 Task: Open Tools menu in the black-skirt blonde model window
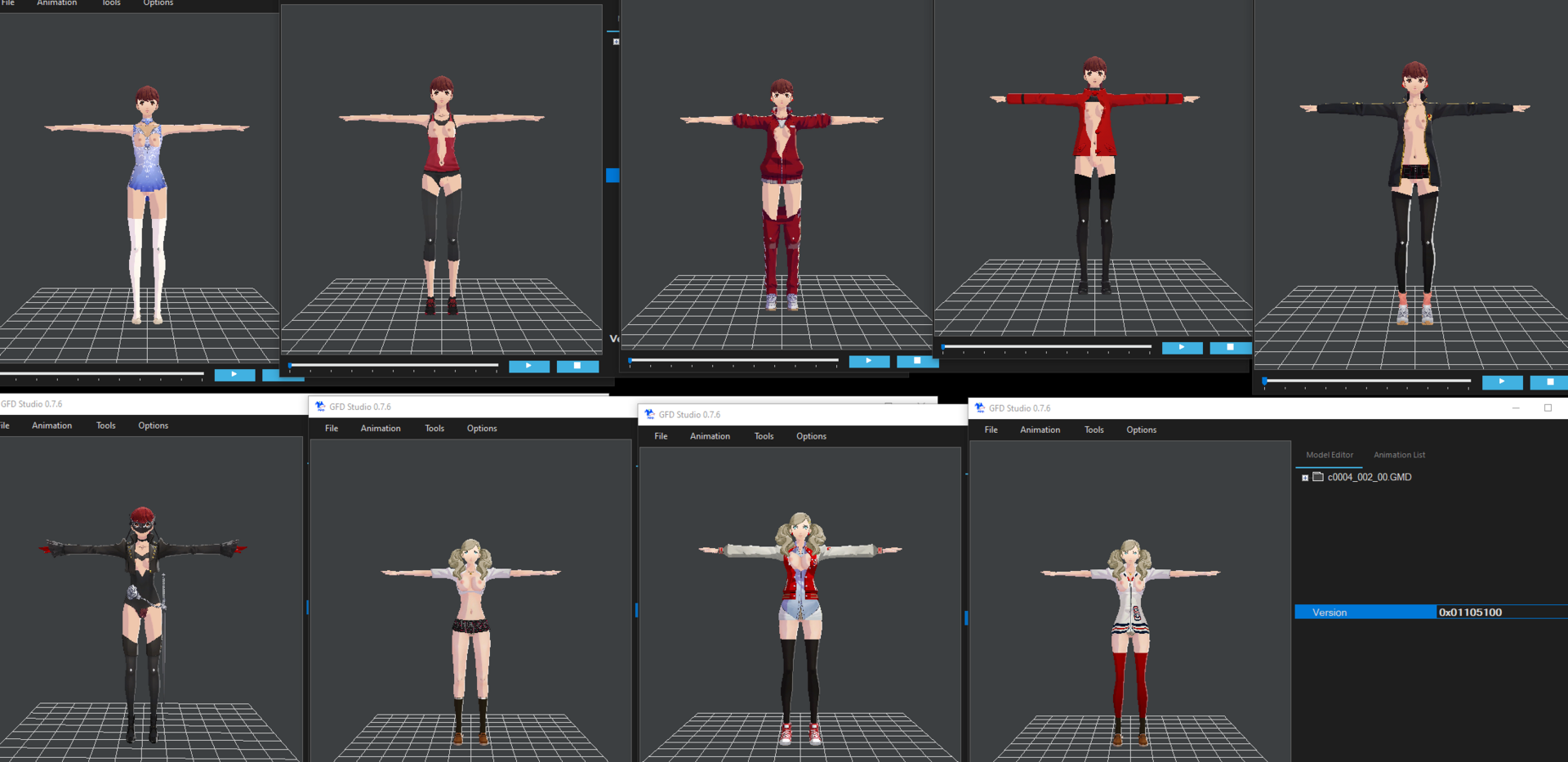click(x=434, y=428)
